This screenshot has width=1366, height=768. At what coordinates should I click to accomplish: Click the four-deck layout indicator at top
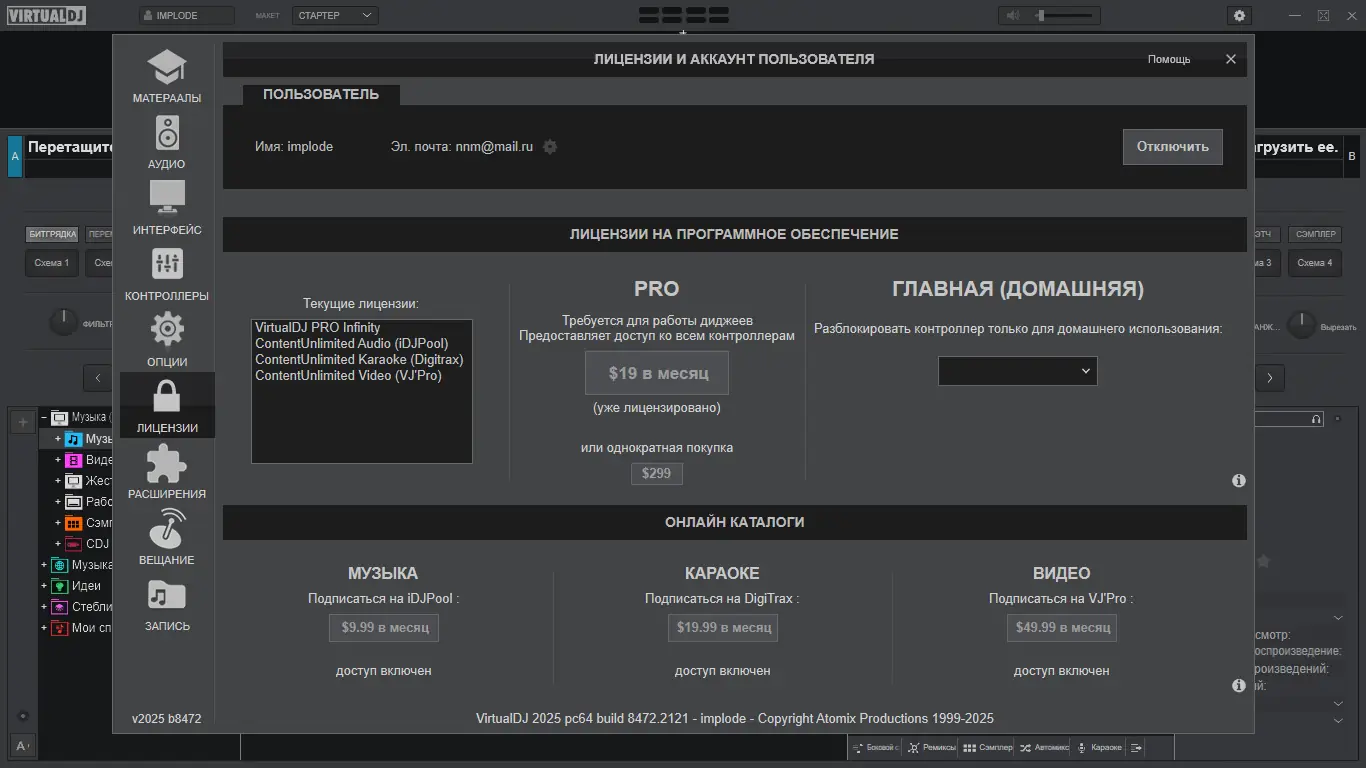(x=683, y=15)
